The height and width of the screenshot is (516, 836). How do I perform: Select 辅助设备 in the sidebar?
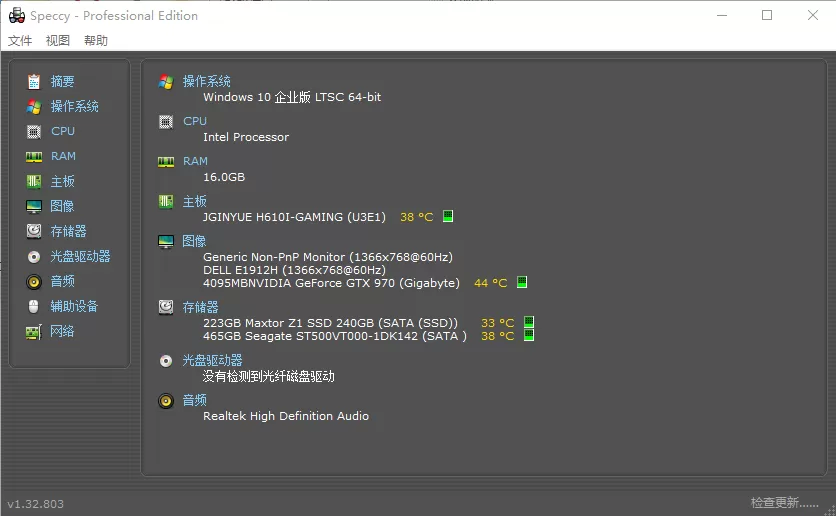[74, 307]
